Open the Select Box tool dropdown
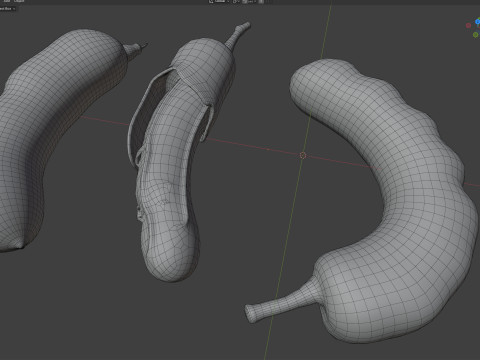 (x=7, y=9)
